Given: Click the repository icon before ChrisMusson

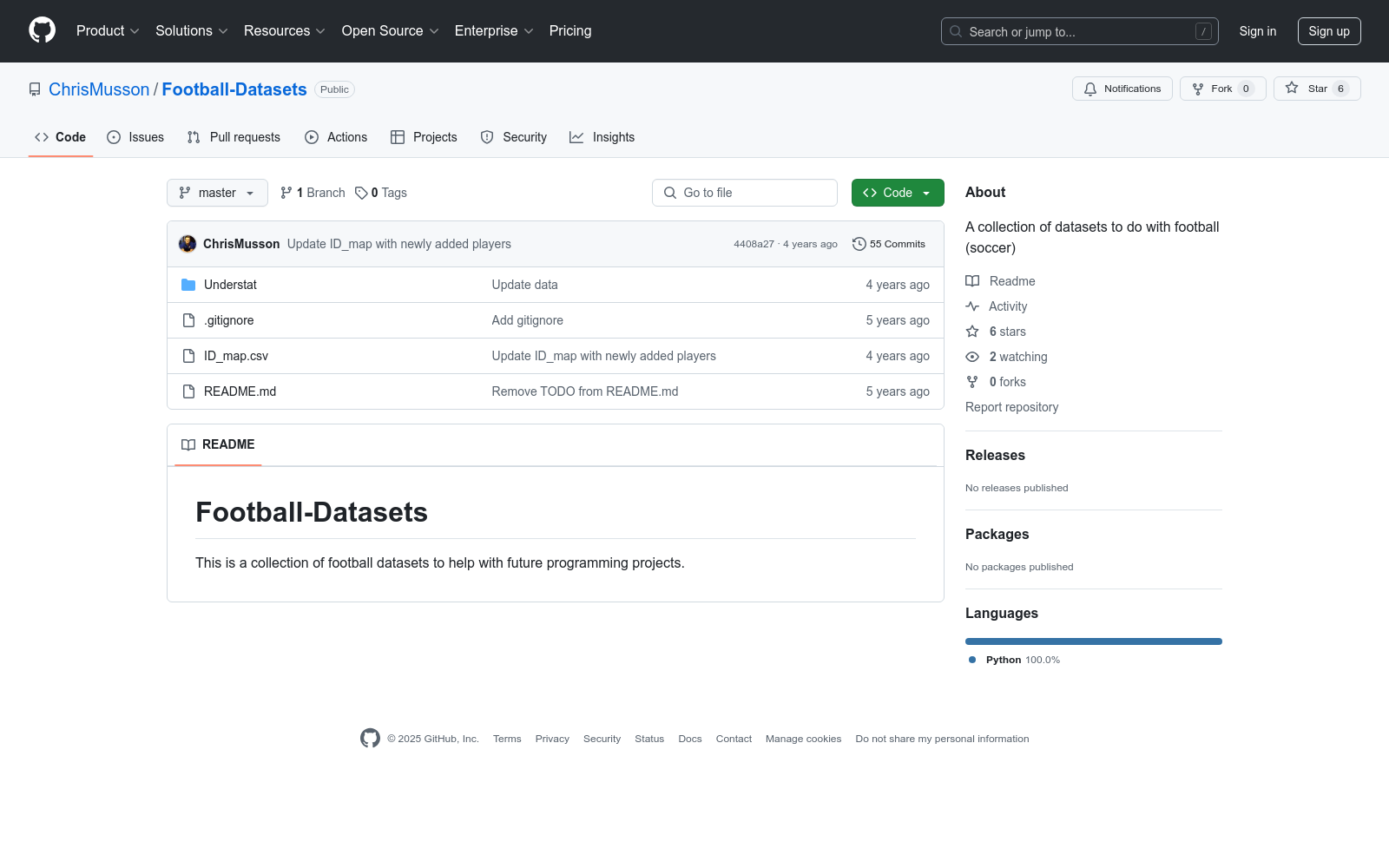Looking at the screenshot, I should pyautogui.click(x=35, y=89).
